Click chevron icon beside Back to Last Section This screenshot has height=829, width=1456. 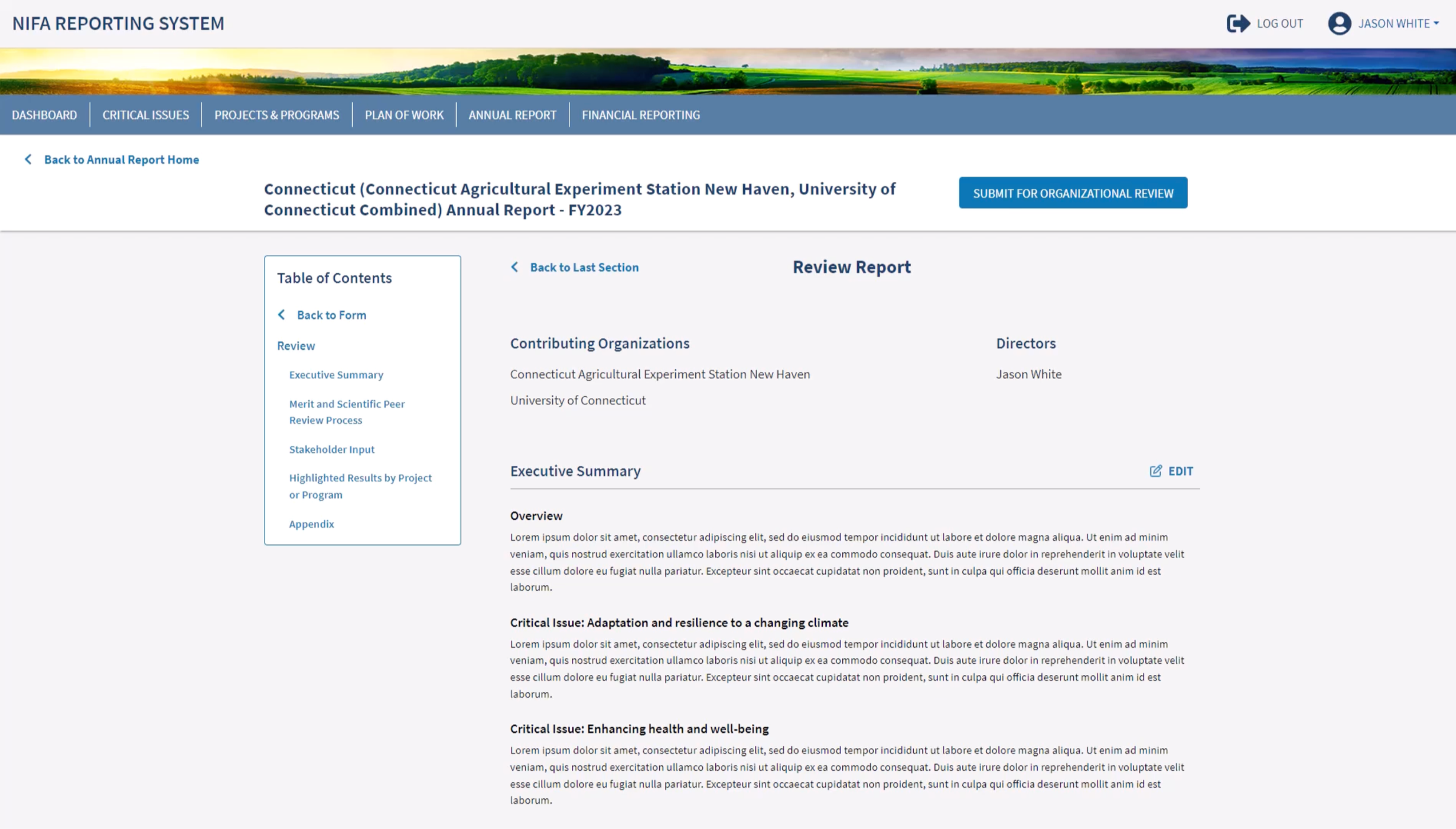(x=514, y=267)
